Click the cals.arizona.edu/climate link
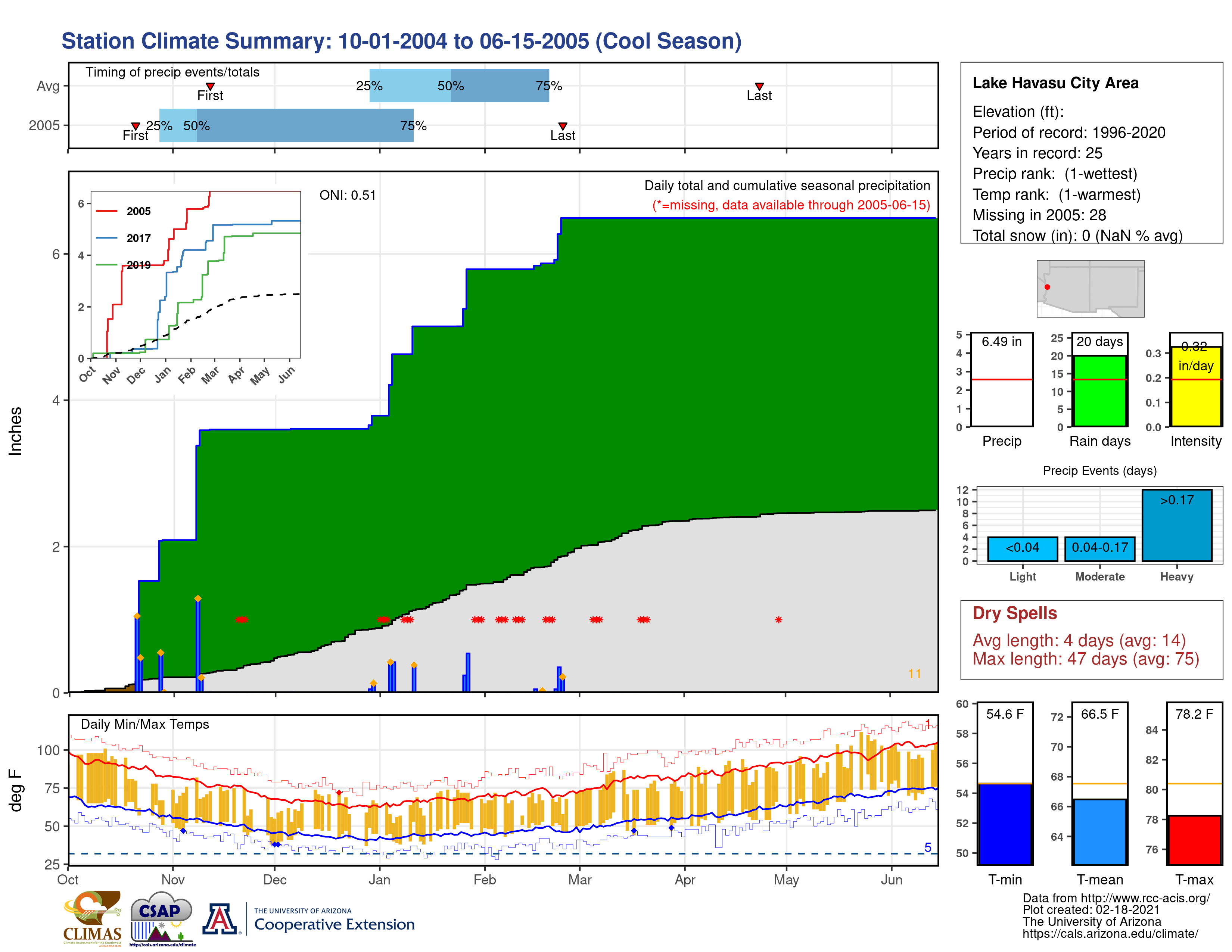This screenshot has width=1232, height=952. click(x=1110, y=933)
